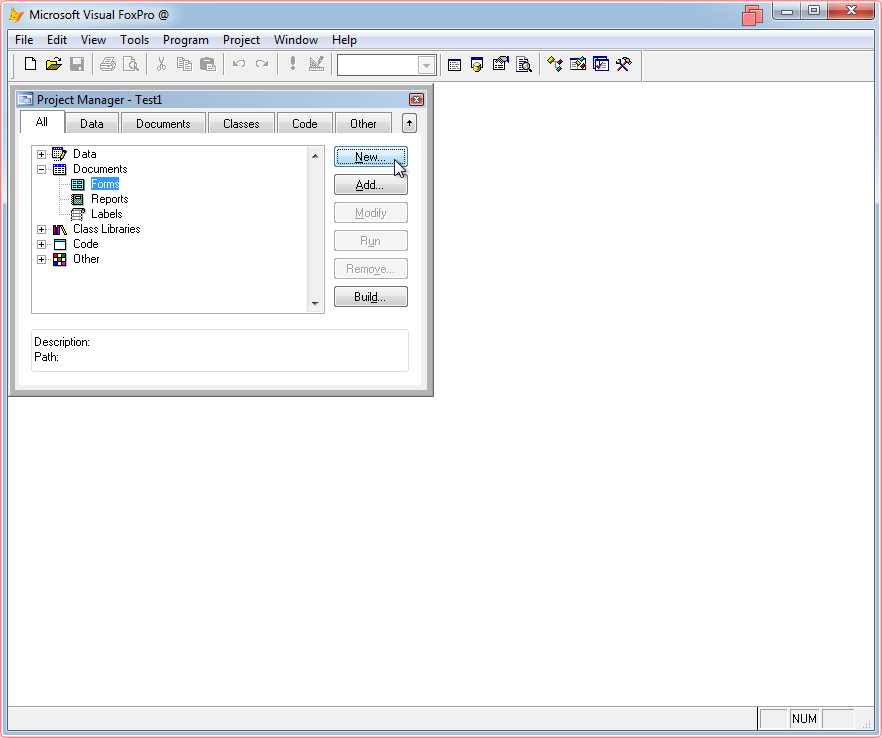
Task: Click the Cut scissors icon
Action: [x=161, y=64]
